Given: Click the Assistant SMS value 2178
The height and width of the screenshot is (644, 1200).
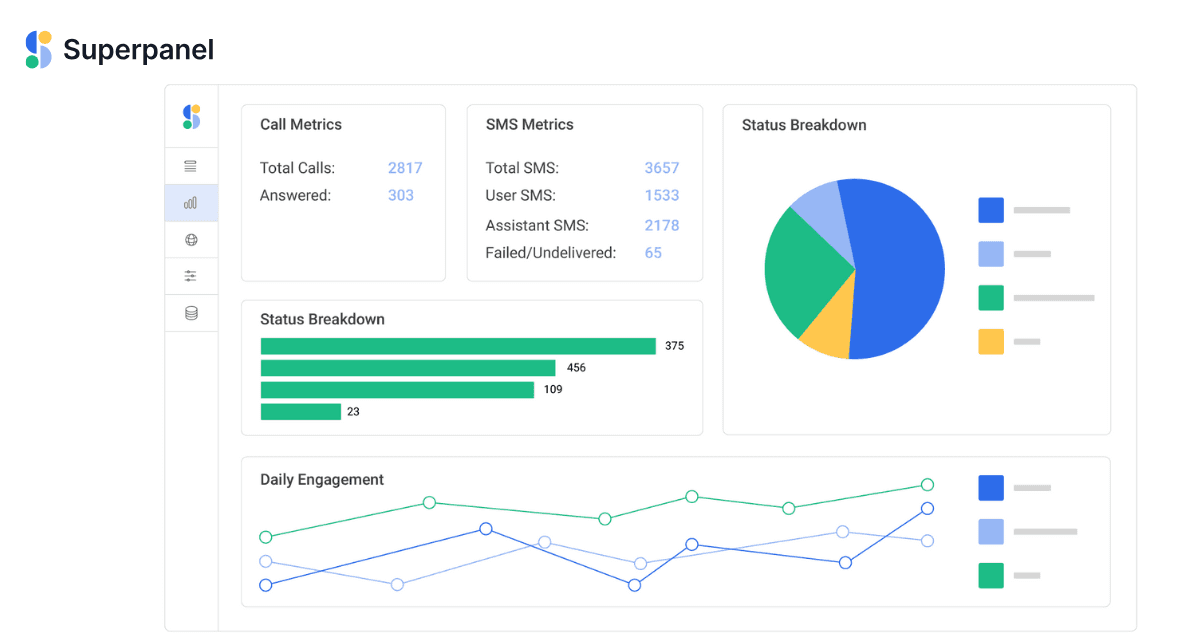Looking at the screenshot, I should pyautogui.click(x=662, y=225).
